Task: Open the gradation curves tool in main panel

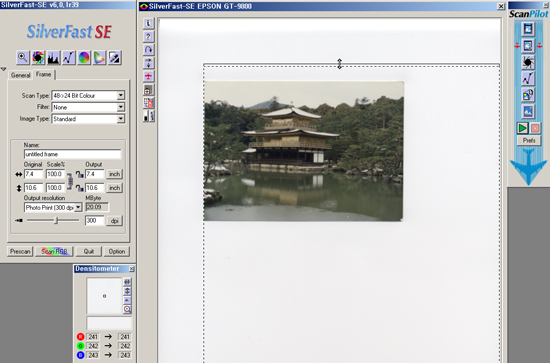Action: tap(69, 58)
